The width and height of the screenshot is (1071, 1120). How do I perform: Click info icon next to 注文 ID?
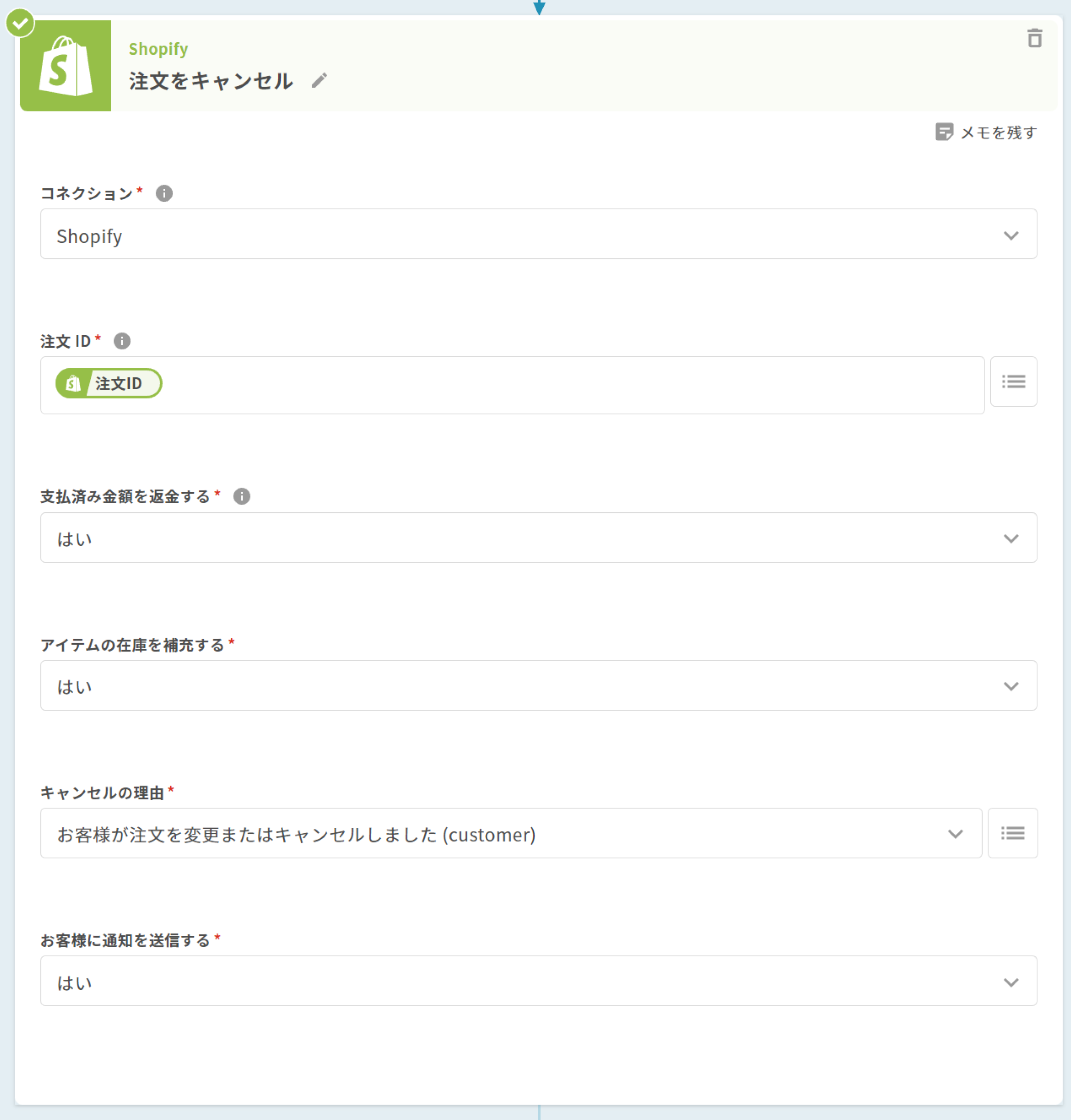point(122,341)
